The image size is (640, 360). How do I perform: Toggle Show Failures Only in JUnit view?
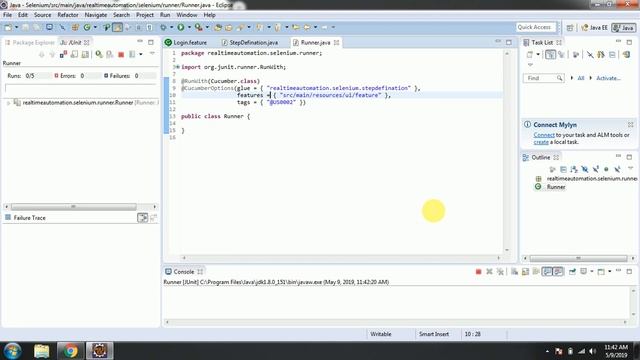point(63,54)
